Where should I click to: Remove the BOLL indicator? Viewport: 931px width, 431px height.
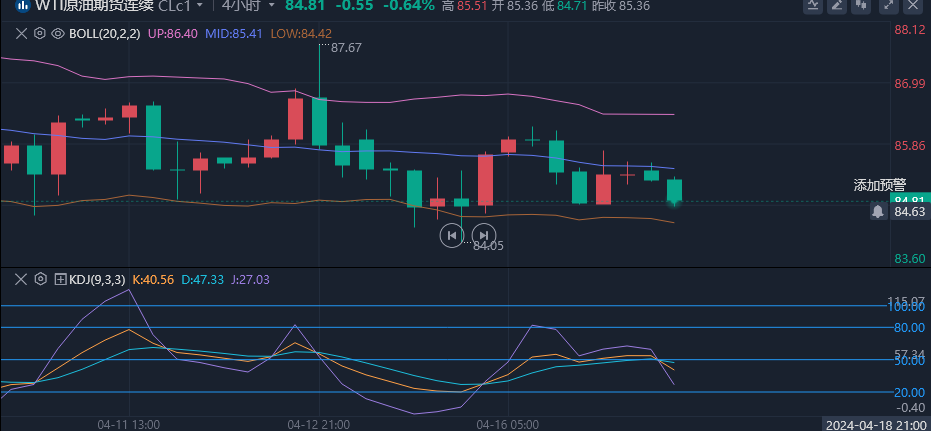tap(21, 33)
